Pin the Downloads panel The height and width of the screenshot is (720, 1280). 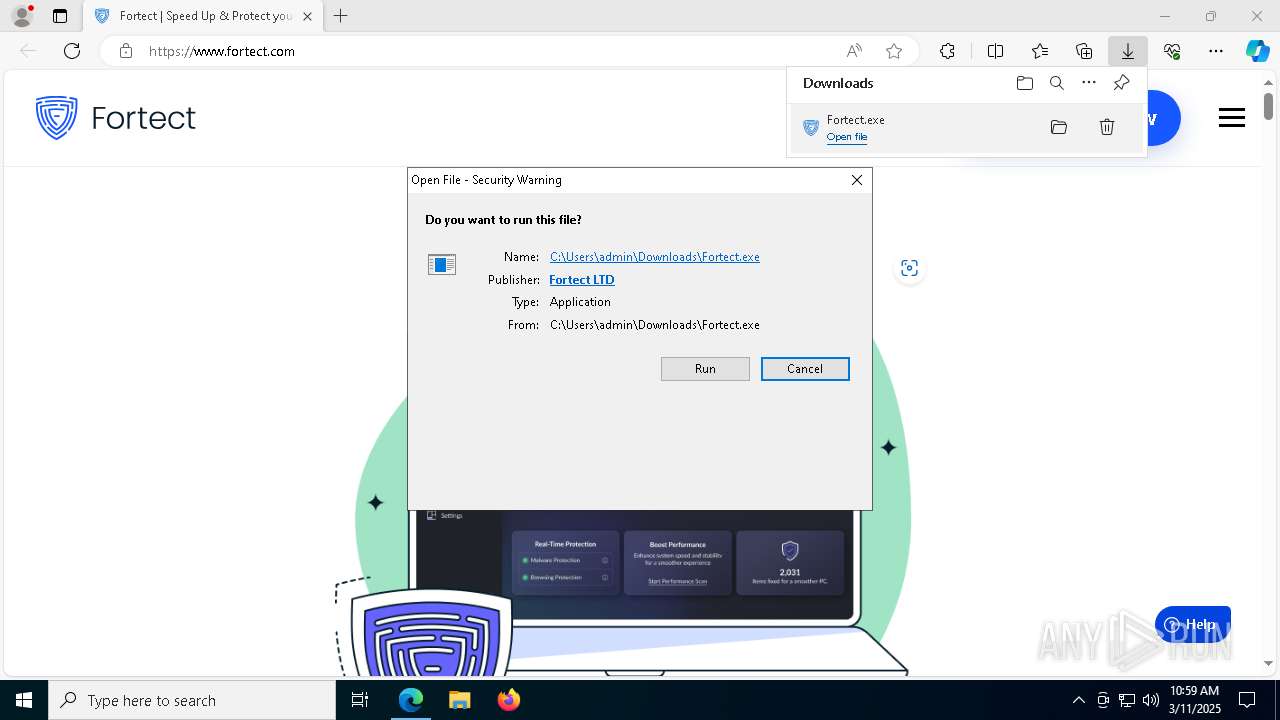(1121, 83)
